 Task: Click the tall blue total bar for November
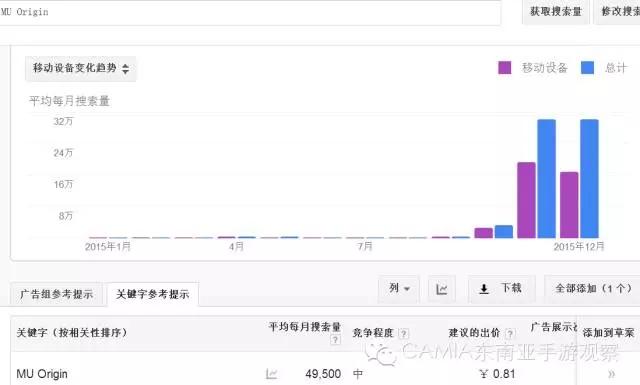(x=547, y=178)
